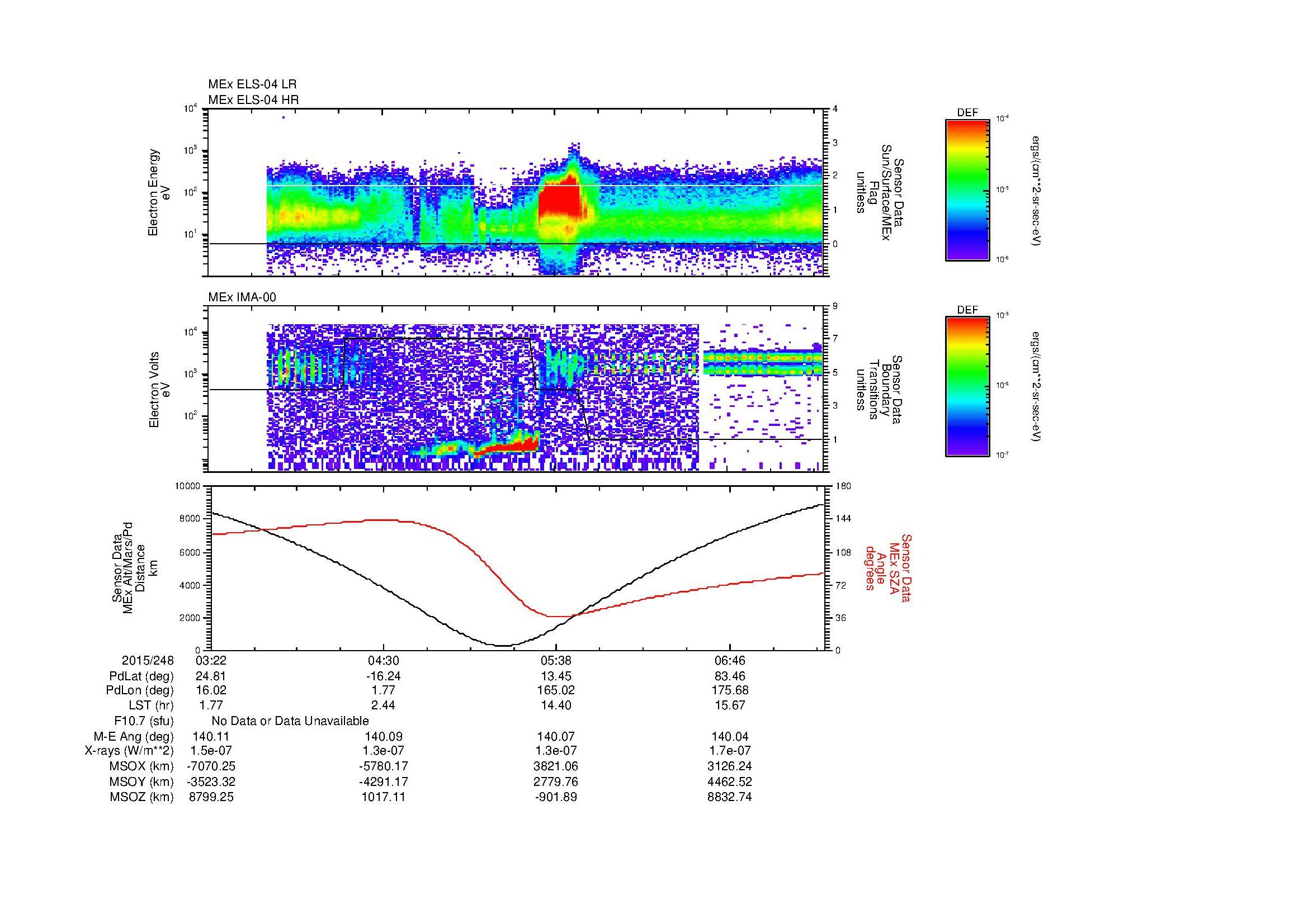Click 'No Data or Data Unavailable' text

click(290, 721)
